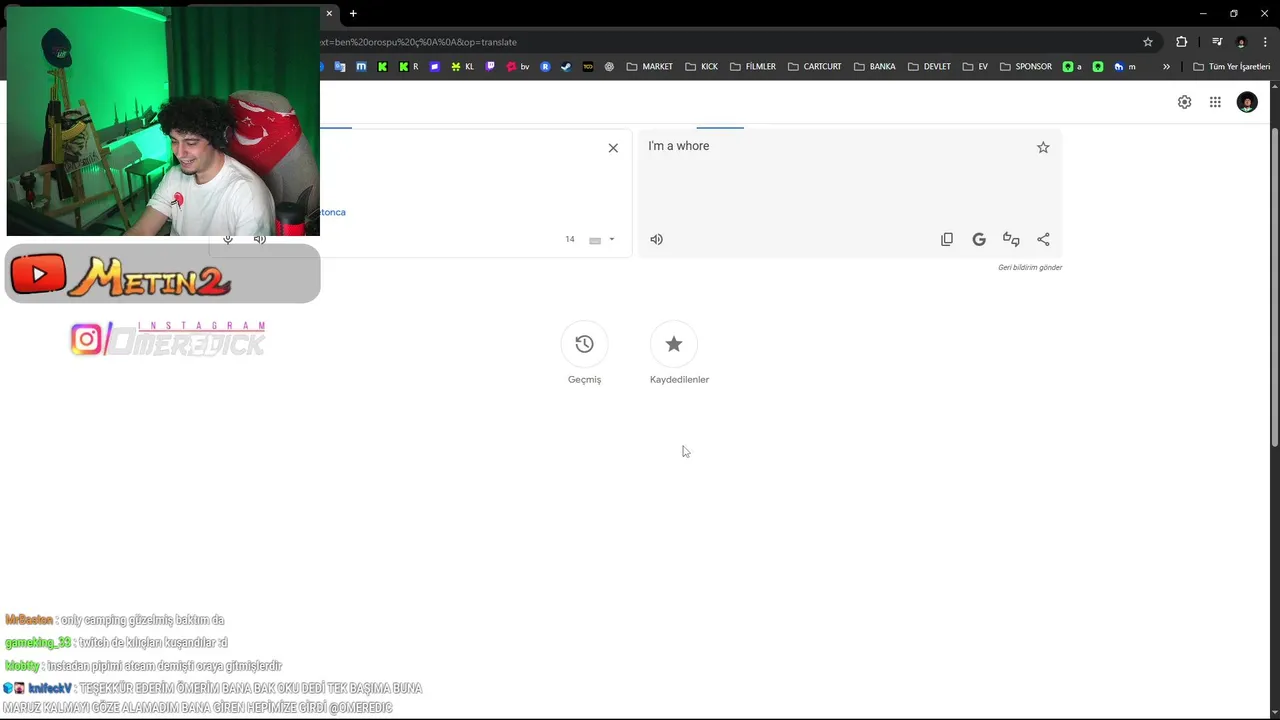The width and height of the screenshot is (1280, 720).
Task: Copy the translation to clipboard
Action: pyautogui.click(x=947, y=239)
